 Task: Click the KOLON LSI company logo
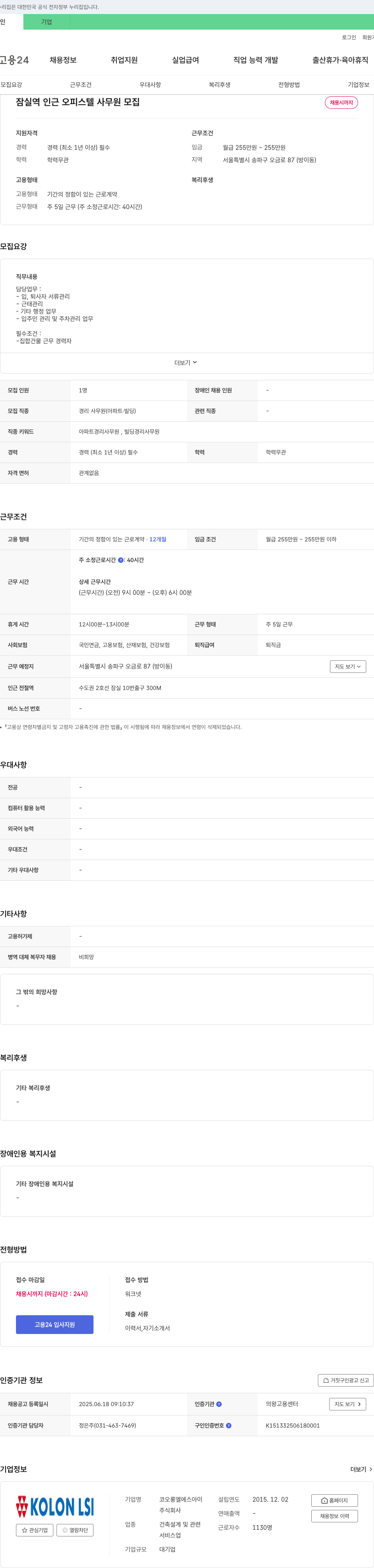(x=55, y=1506)
